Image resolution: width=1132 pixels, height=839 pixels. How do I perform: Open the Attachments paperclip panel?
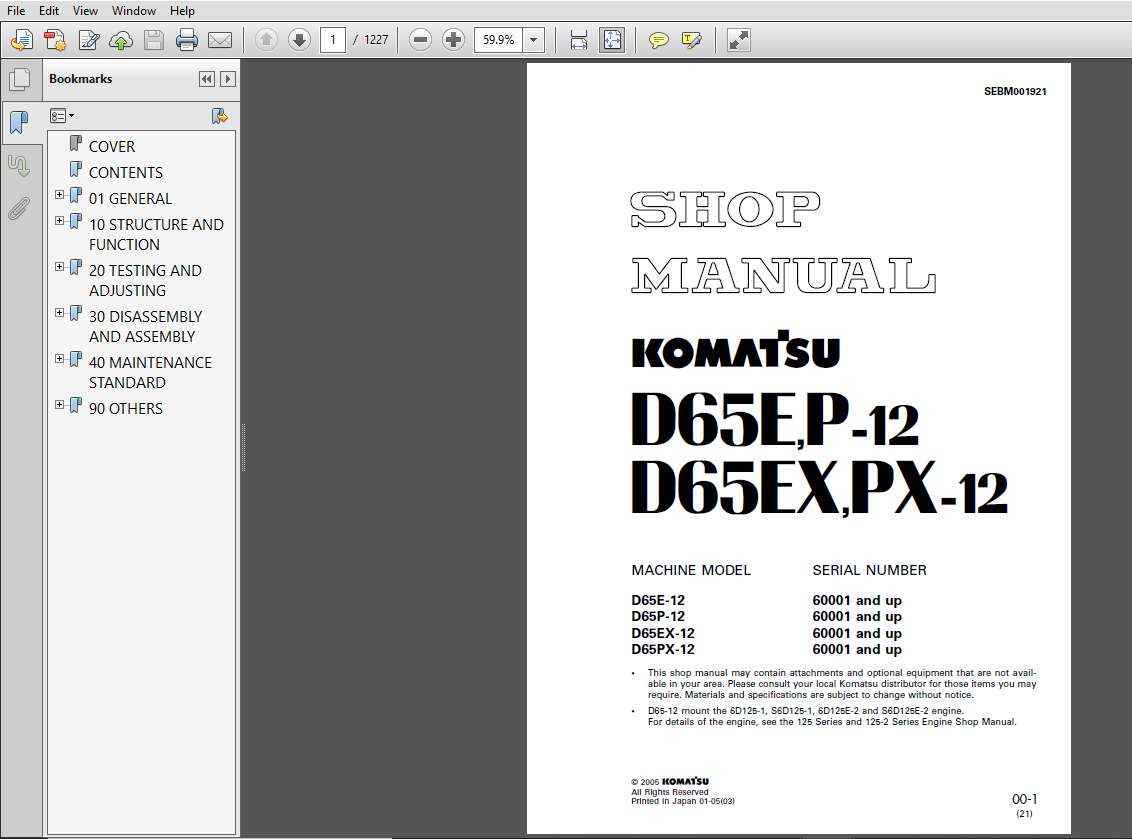(19, 209)
